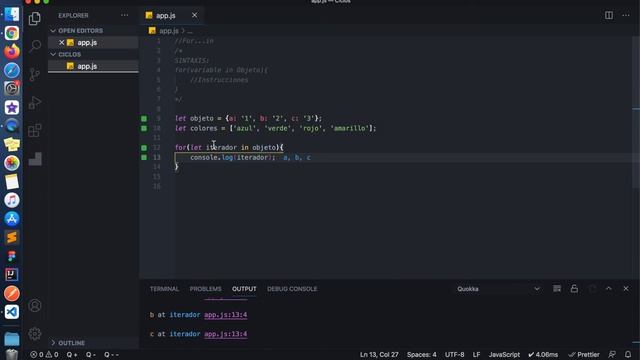
Task: Follow the app.js:13:4 link on the 'b' line
Action: (225, 315)
